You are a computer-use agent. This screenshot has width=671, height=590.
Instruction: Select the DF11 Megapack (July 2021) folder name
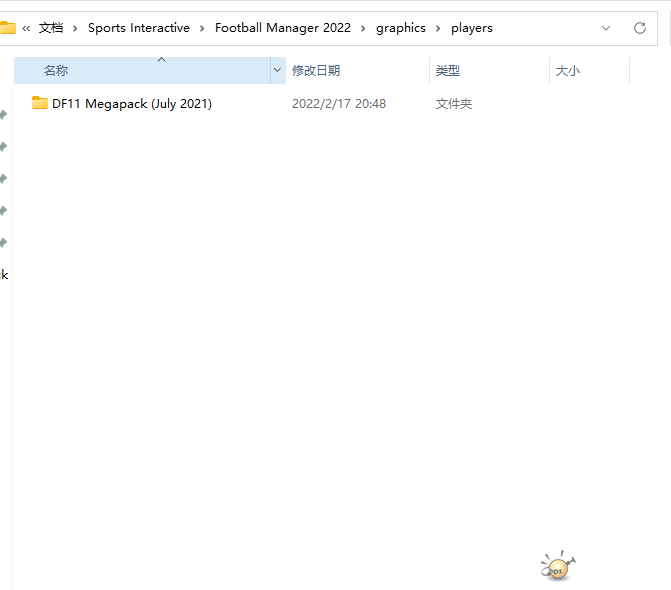coord(132,103)
